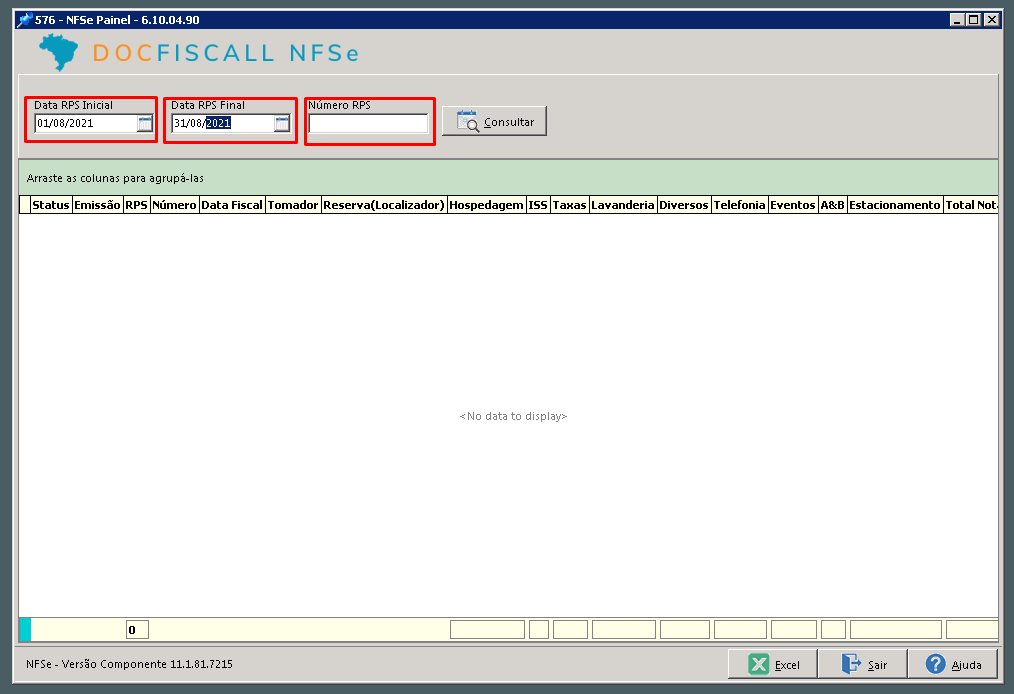This screenshot has height=694, width=1014.
Task: Open help with the Ajuda button
Action: pyautogui.click(x=953, y=664)
